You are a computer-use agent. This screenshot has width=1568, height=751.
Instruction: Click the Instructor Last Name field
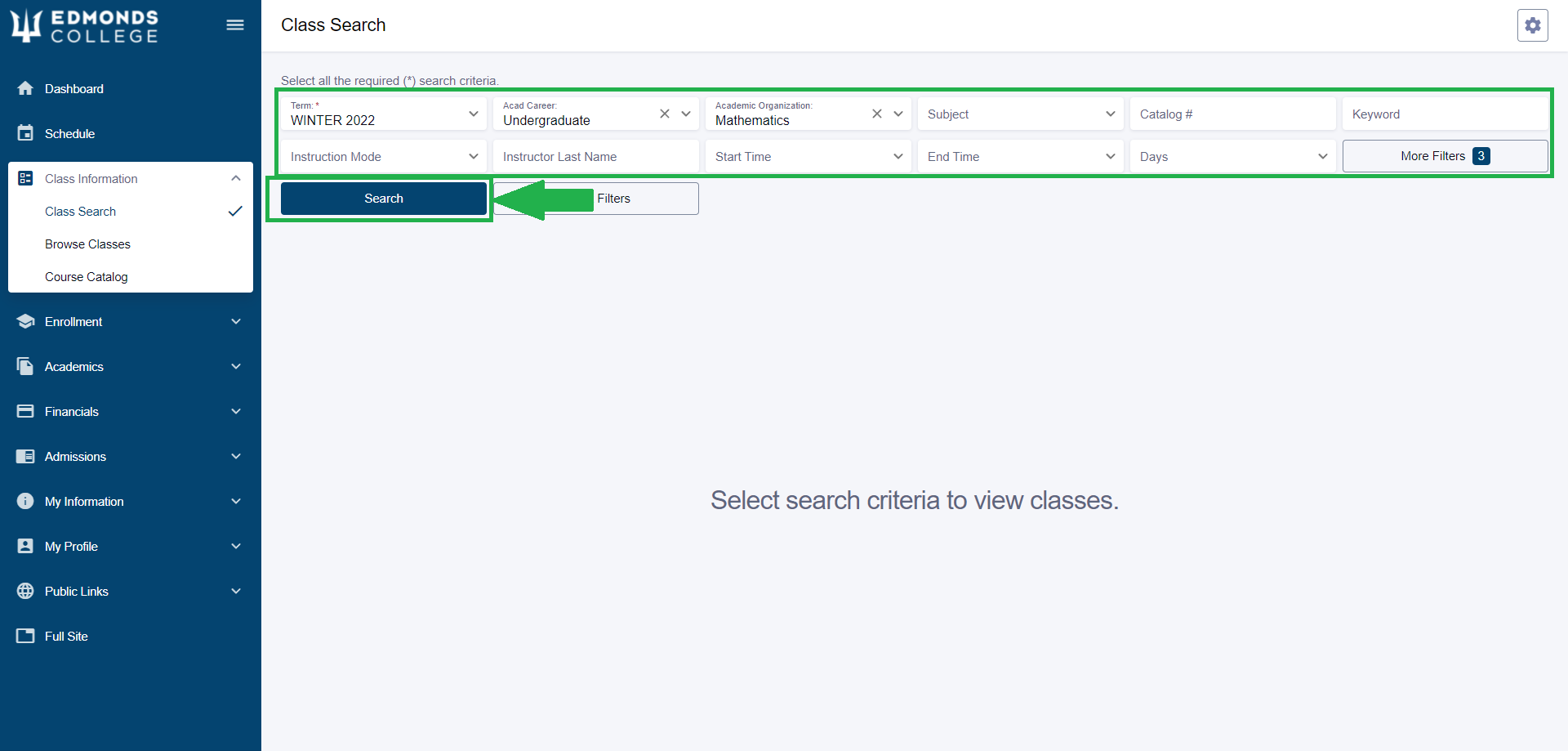(596, 156)
